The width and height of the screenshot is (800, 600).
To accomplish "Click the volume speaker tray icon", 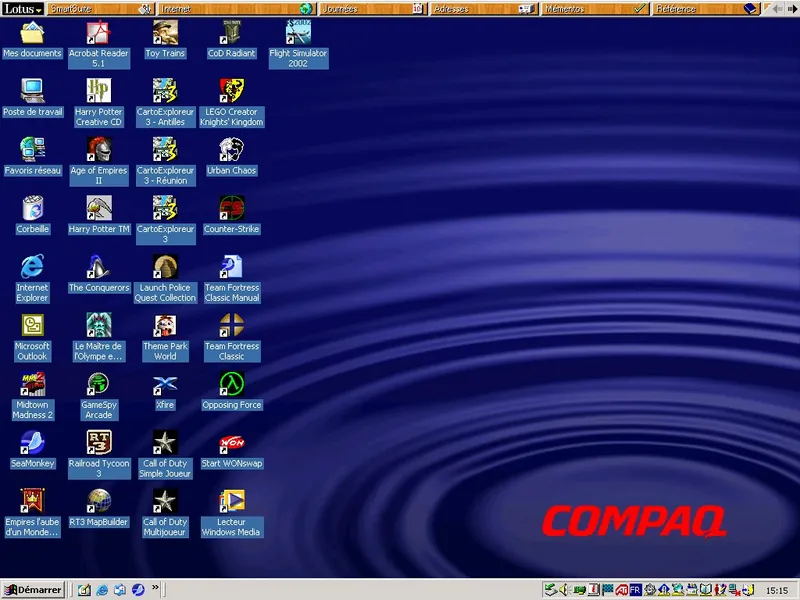I will pos(564,590).
